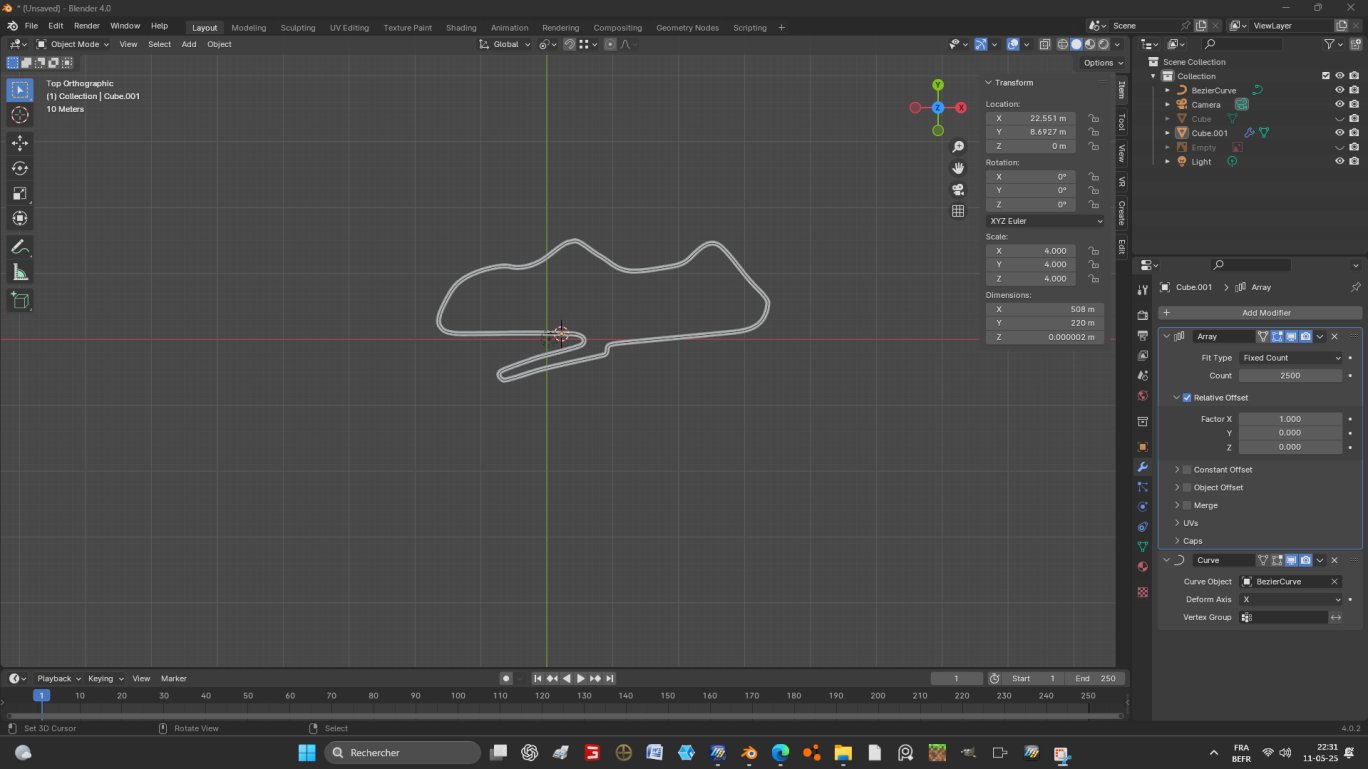Screen dimensions: 1368x769
Task: Enable the Merge checkbox
Action: click(1187, 506)
